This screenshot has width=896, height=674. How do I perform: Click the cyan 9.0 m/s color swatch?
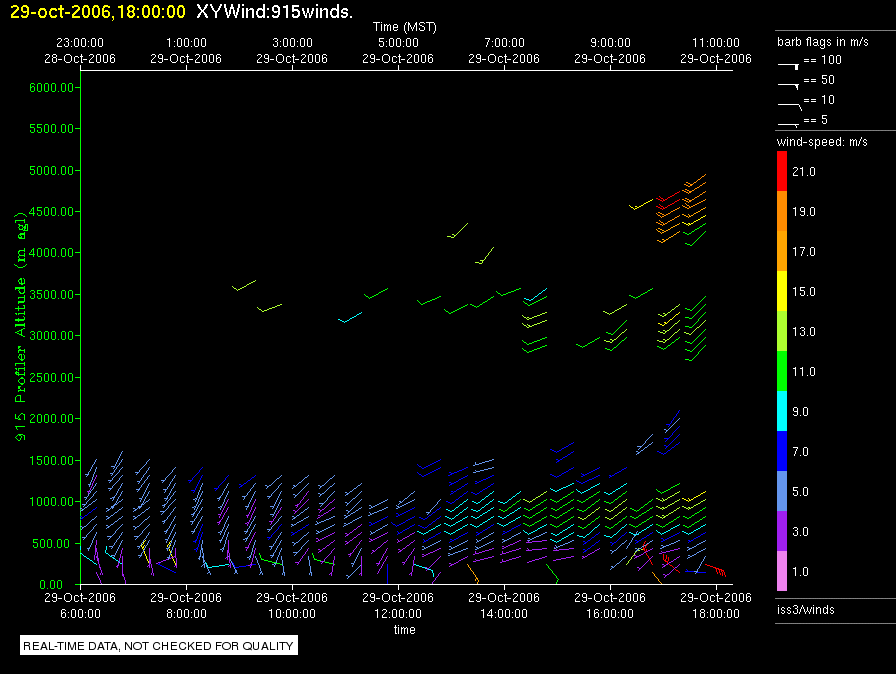click(782, 411)
